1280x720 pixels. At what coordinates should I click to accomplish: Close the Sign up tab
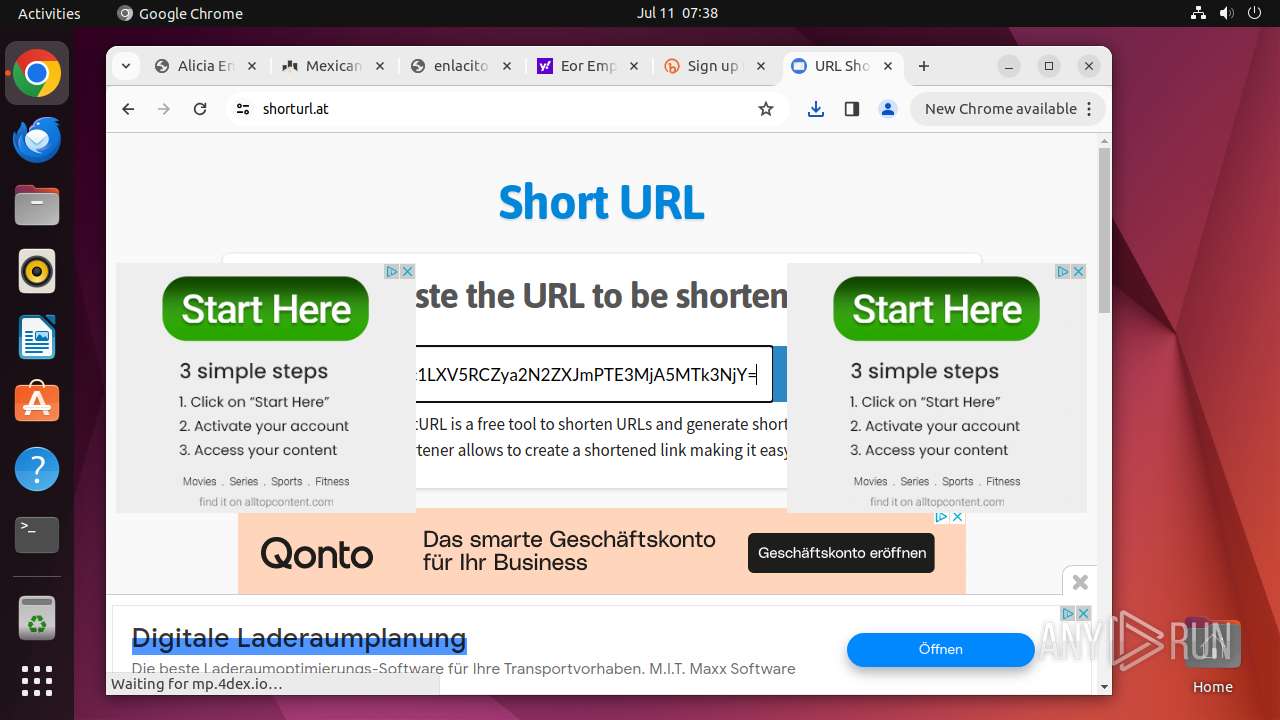pos(762,66)
